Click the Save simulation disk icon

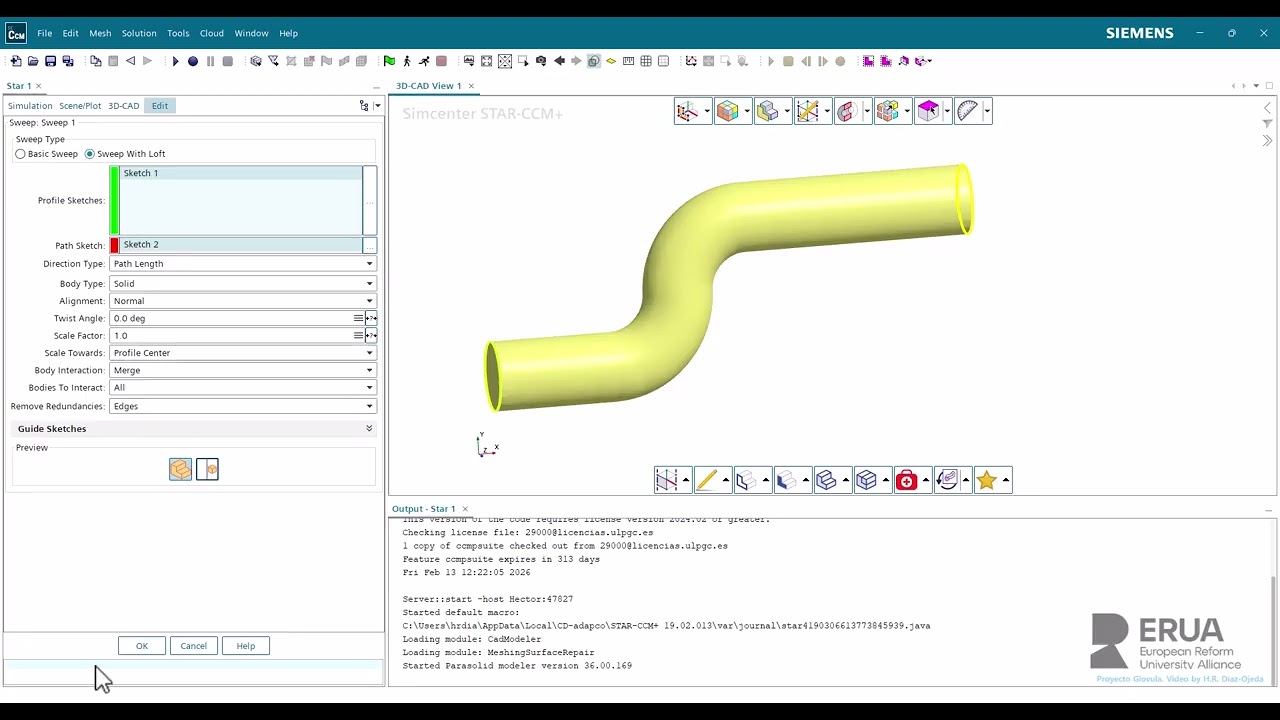50,61
